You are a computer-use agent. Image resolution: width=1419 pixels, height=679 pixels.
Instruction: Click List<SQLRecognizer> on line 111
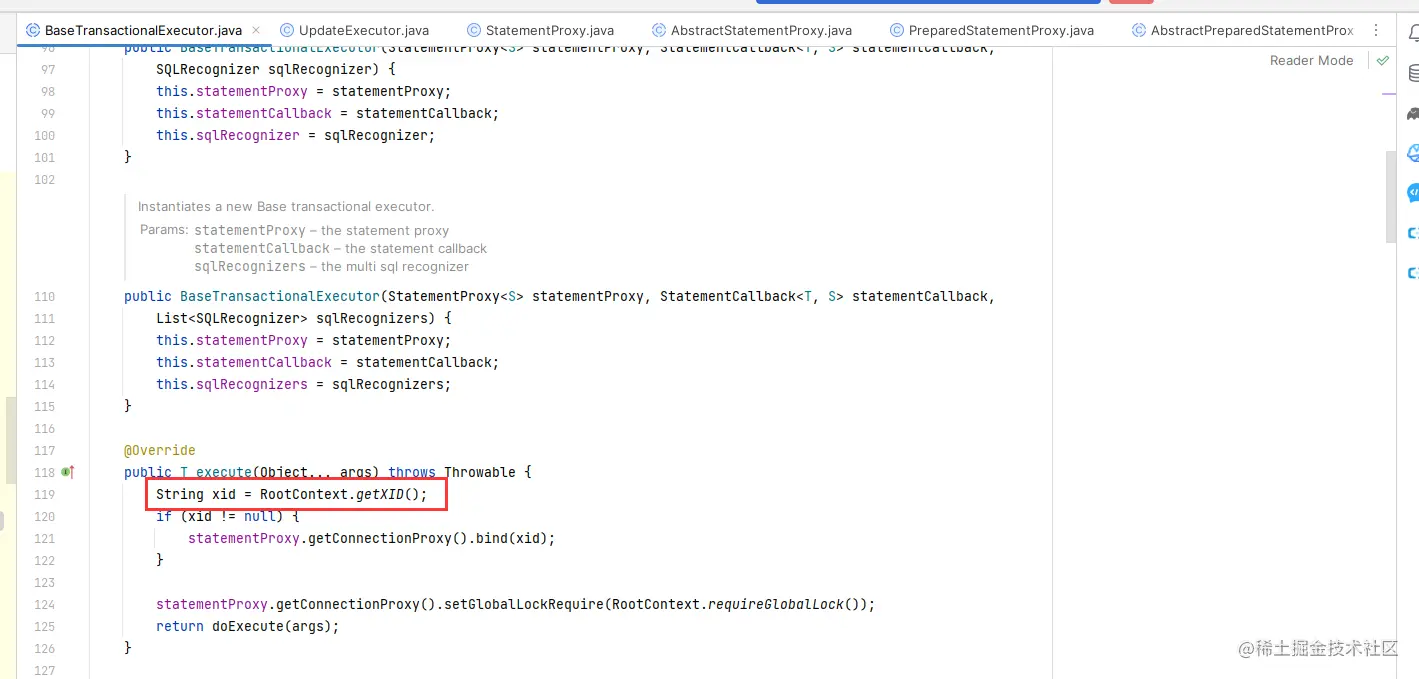(232, 318)
